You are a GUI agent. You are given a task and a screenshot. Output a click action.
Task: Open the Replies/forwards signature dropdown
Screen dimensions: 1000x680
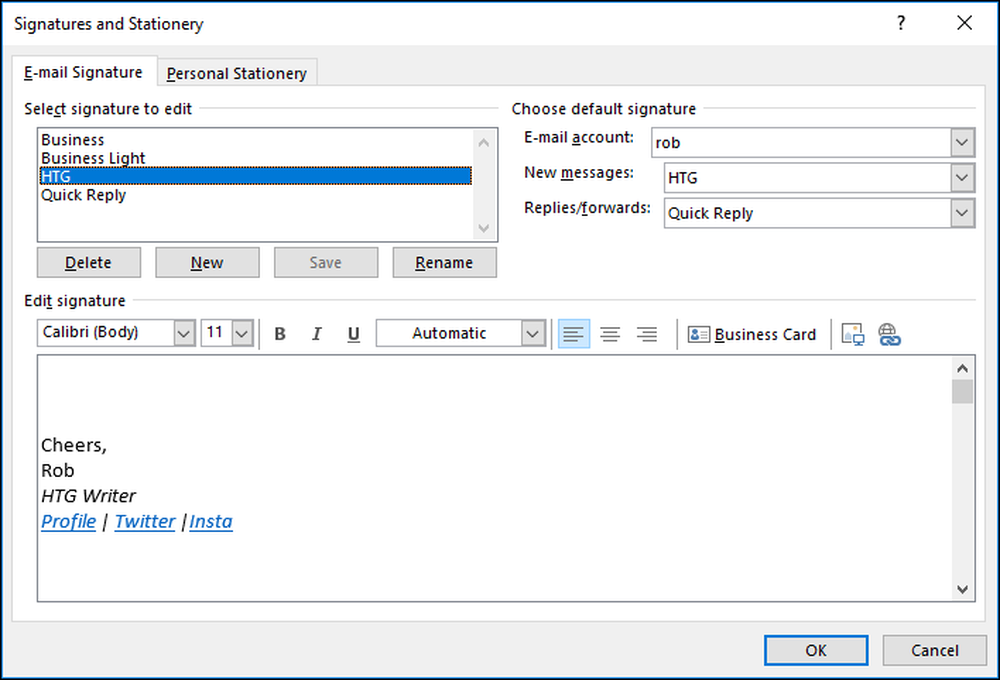pyautogui.click(x=962, y=212)
